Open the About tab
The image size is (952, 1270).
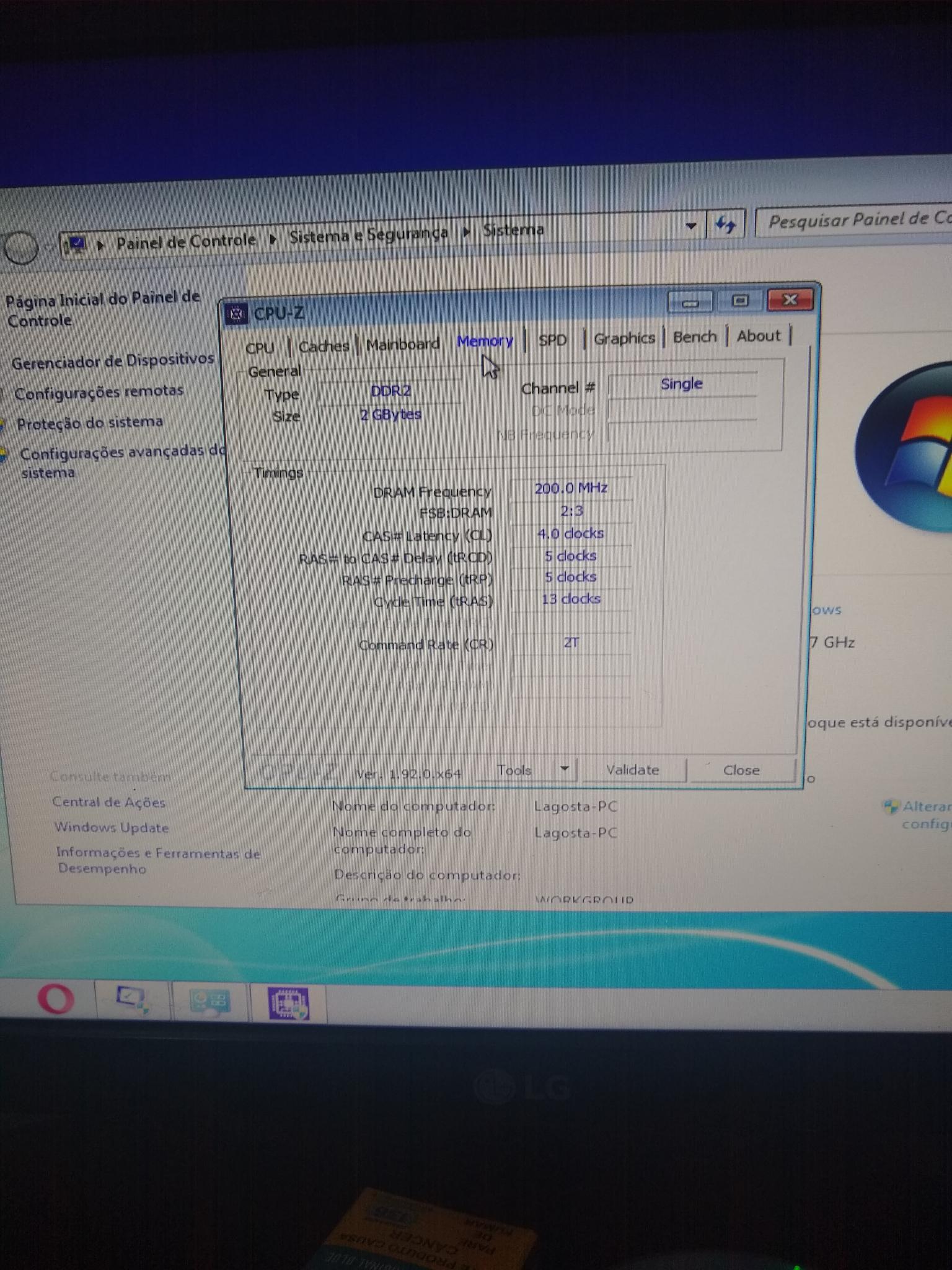tap(759, 335)
